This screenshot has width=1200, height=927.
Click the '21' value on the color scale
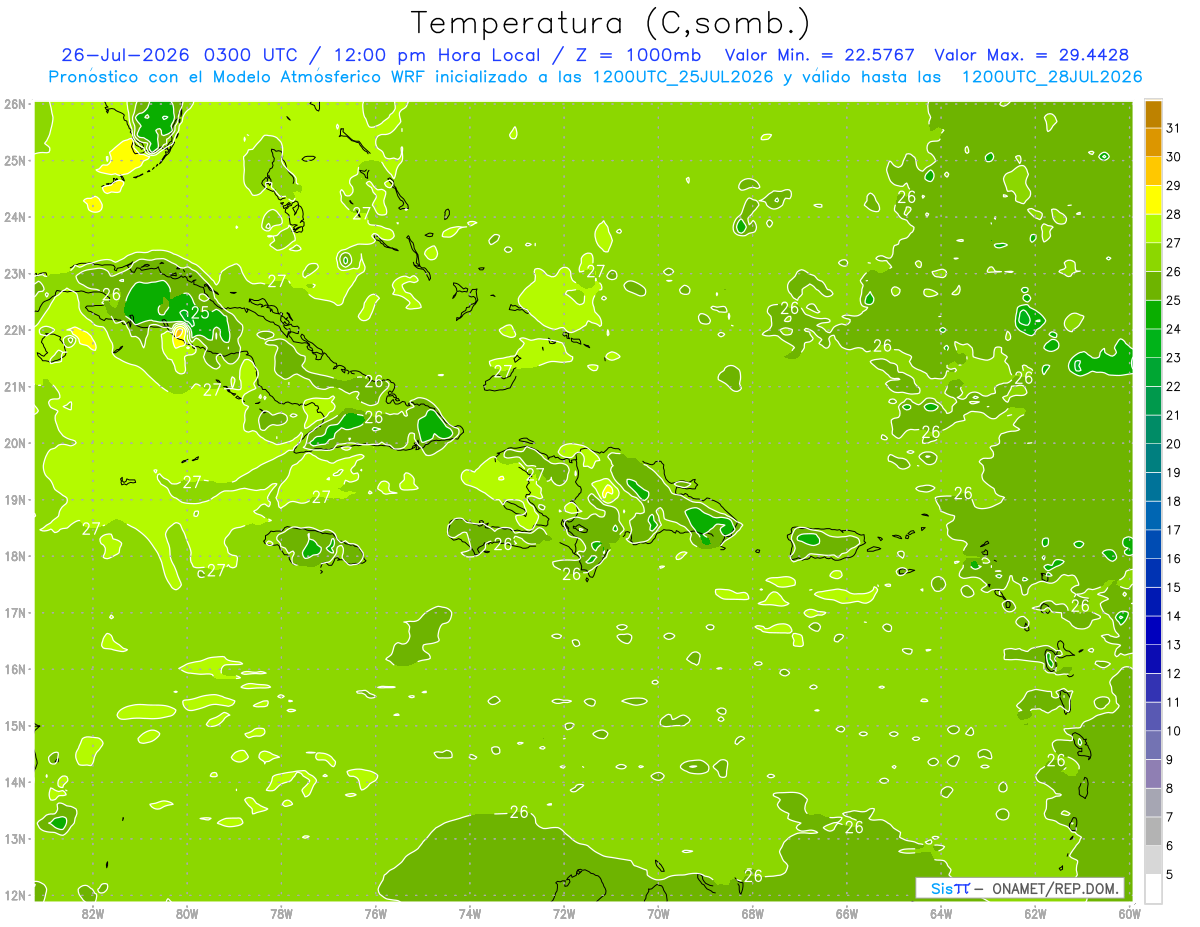click(x=1173, y=415)
